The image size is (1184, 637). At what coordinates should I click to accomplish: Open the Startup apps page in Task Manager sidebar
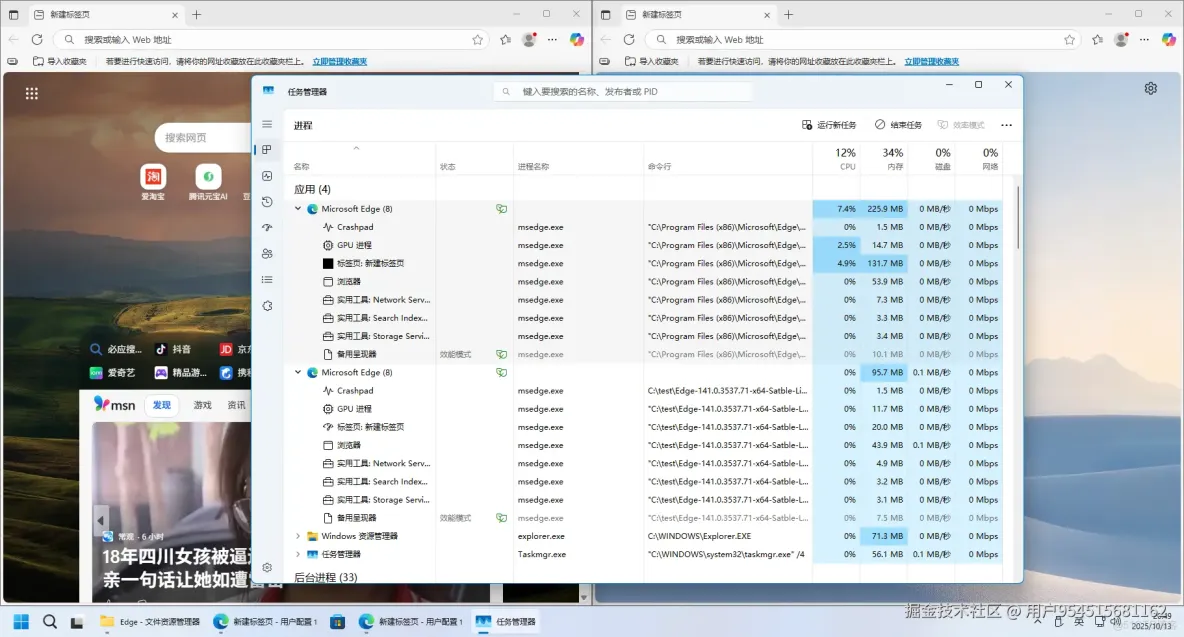(x=266, y=227)
